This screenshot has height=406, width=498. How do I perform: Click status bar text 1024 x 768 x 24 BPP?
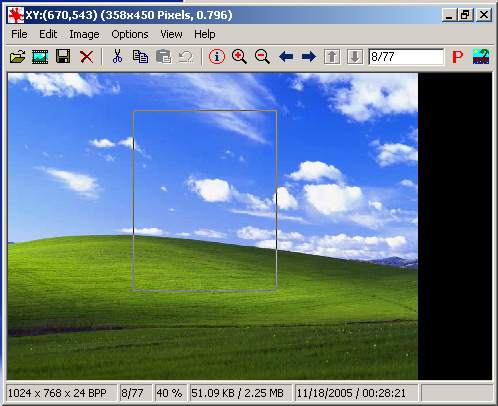[57, 393]
